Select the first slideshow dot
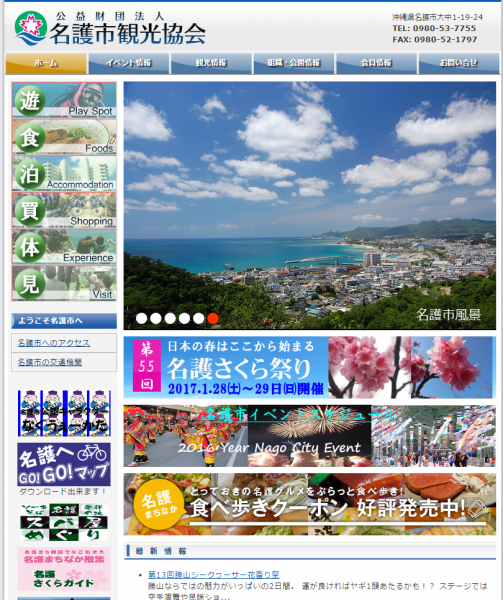This screenshot has height=600, width=503. tap(142, 318)
